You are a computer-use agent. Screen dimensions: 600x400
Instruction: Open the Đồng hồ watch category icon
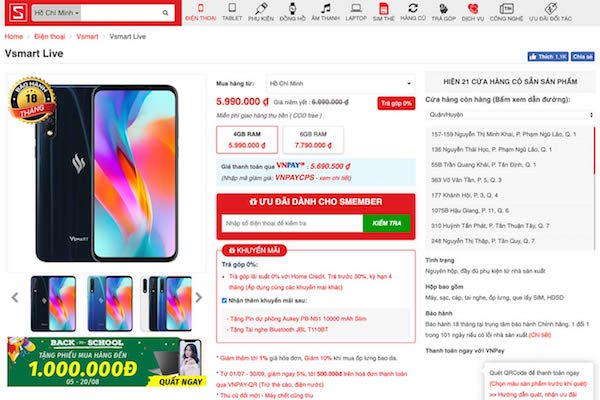[x=292, y=8]
